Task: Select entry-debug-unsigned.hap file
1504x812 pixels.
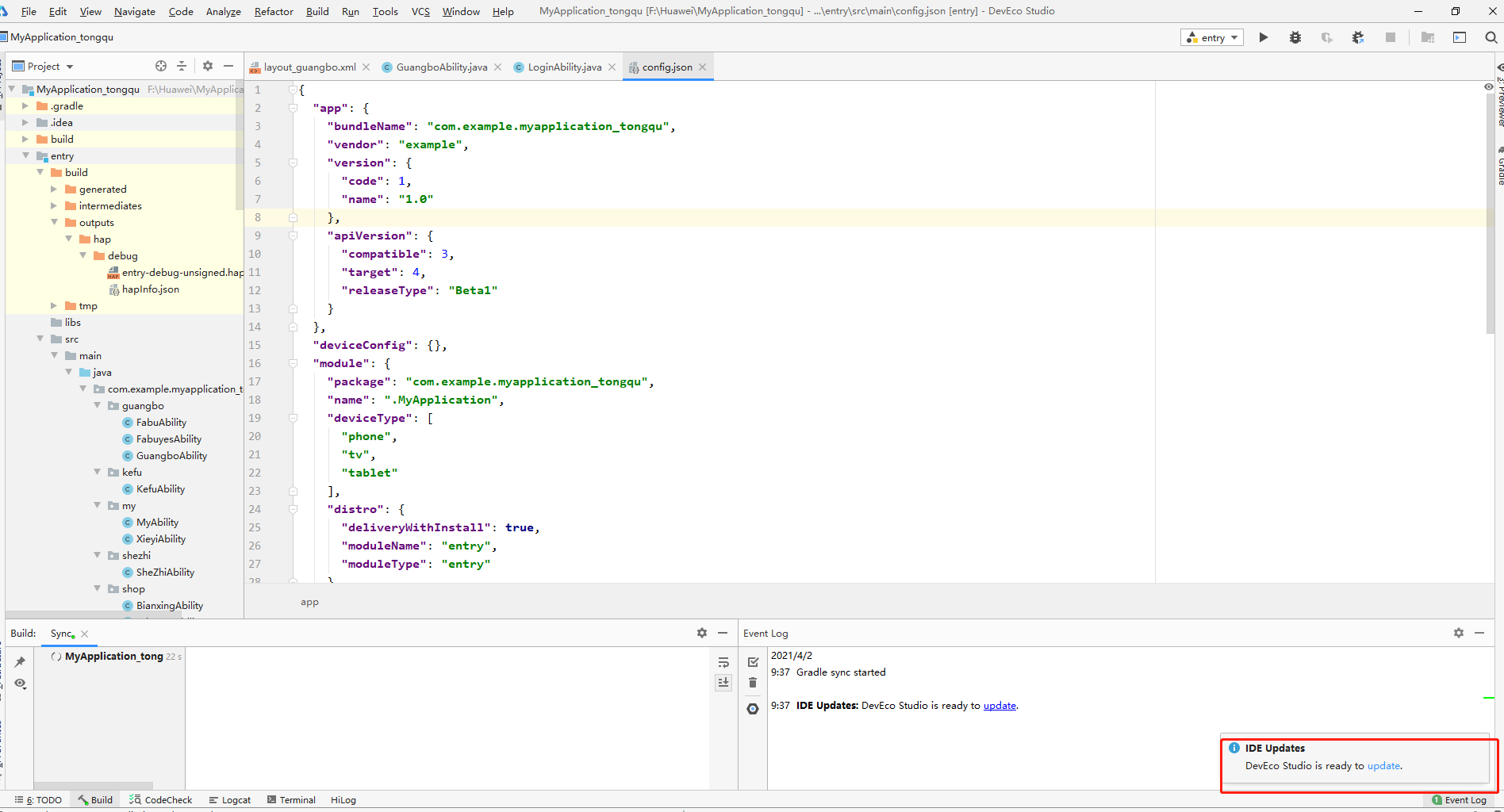Action: (x=176, y=273)
